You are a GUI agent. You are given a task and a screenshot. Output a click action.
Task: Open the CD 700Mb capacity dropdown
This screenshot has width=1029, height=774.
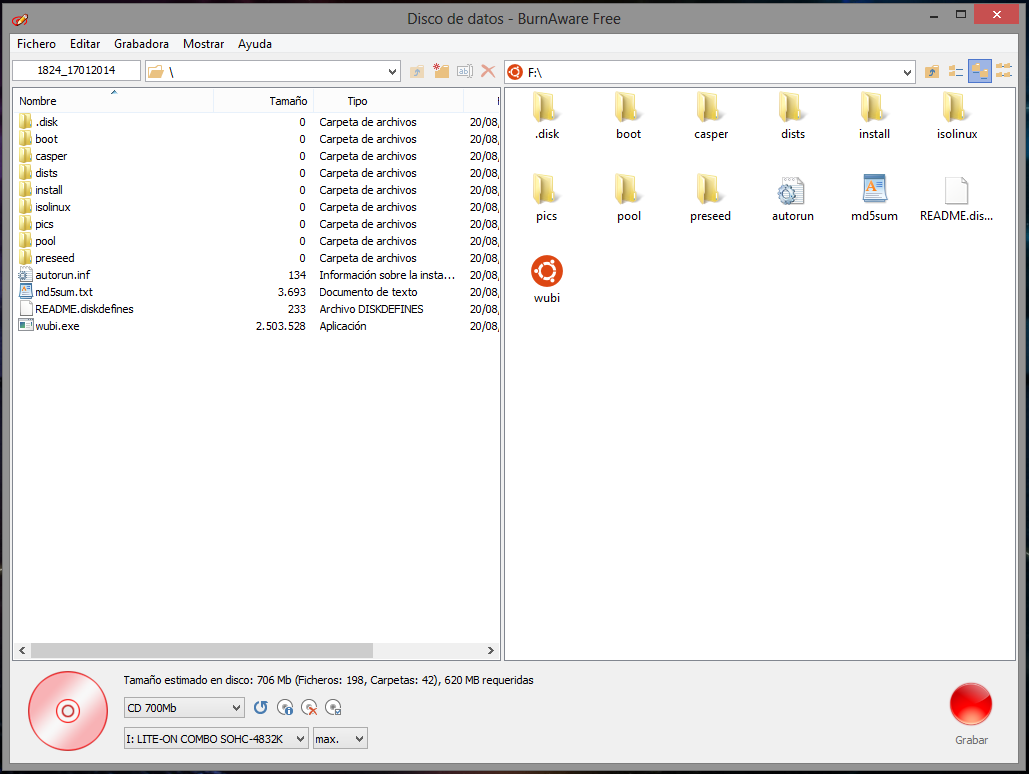coord(238,707)
